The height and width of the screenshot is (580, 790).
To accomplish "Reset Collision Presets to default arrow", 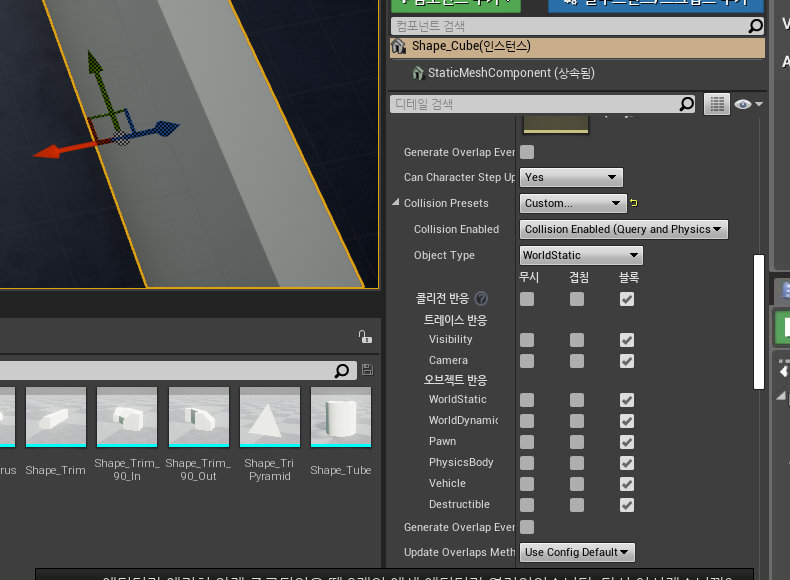I will pos(634,203).
